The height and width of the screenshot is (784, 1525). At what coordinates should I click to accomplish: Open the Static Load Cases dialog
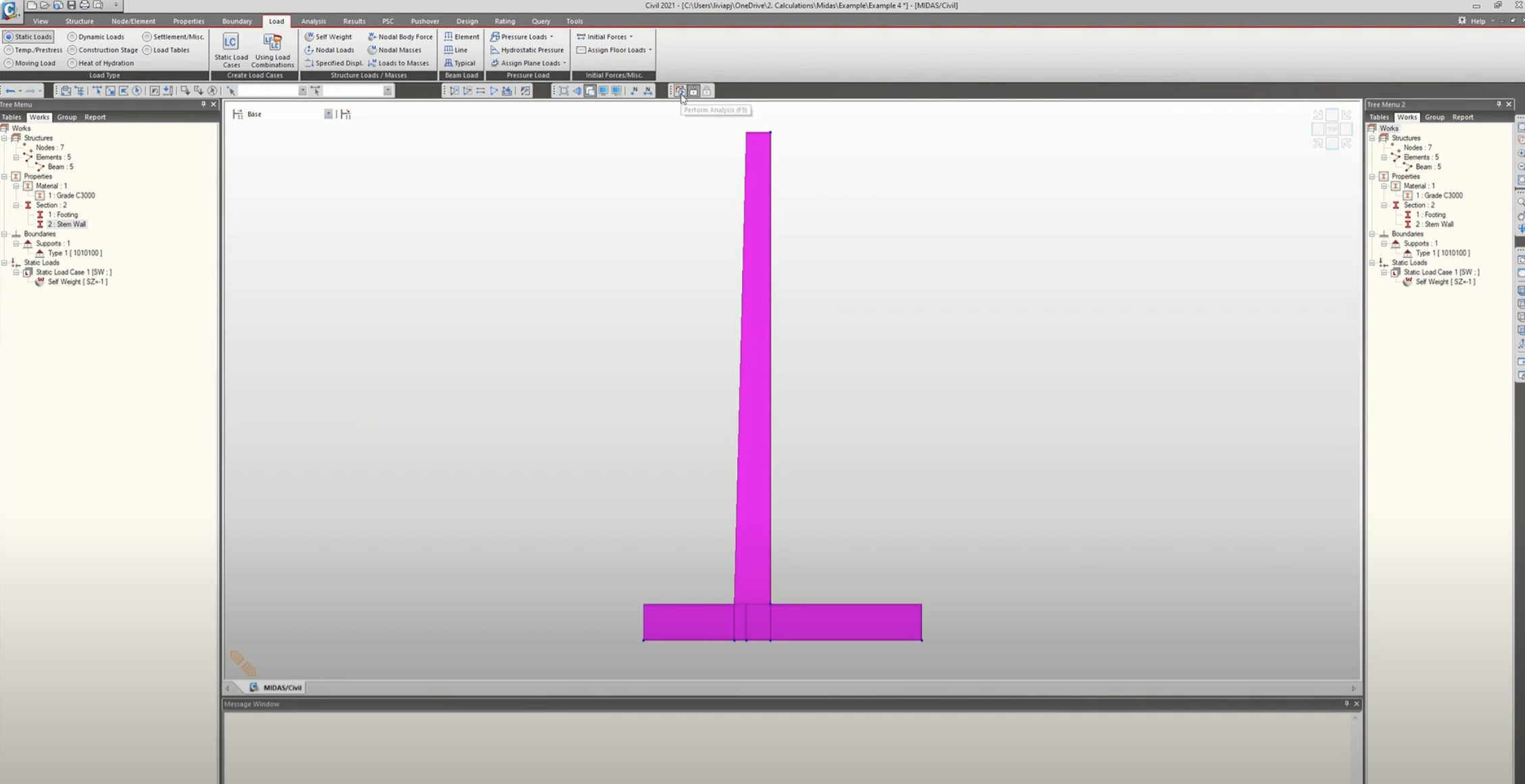231,50
